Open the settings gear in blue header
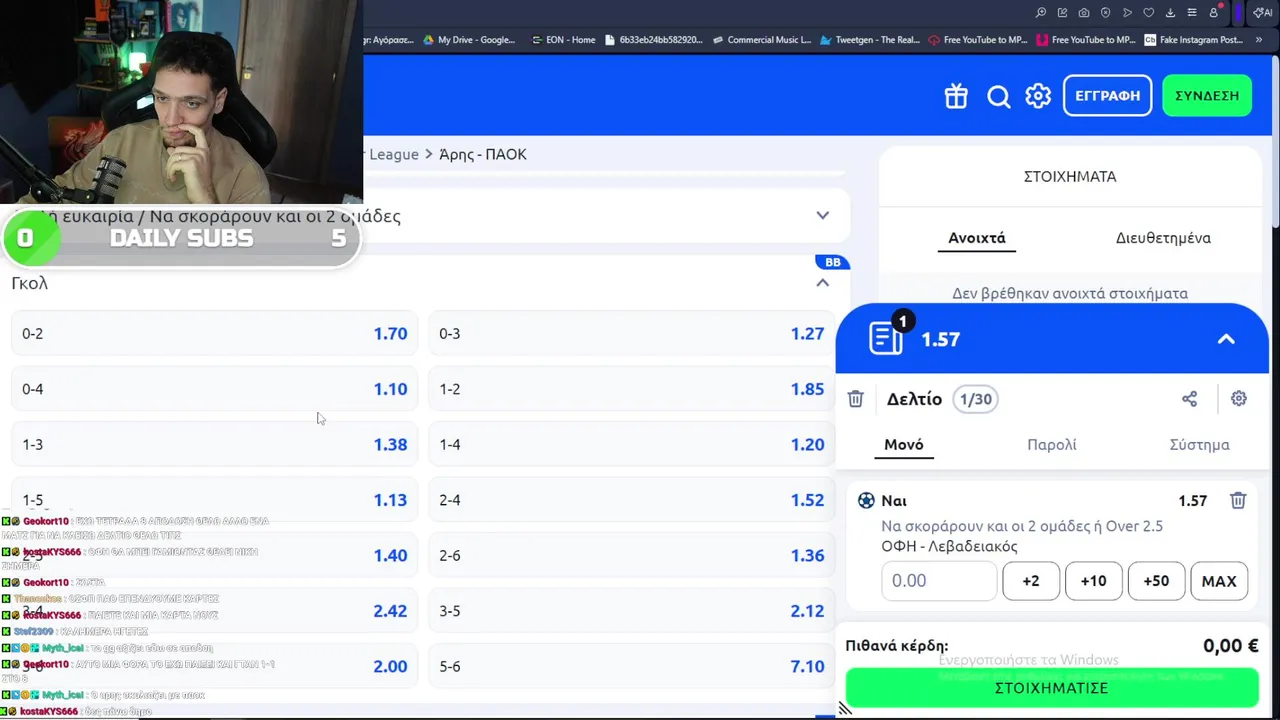 tap(1038, 96)
